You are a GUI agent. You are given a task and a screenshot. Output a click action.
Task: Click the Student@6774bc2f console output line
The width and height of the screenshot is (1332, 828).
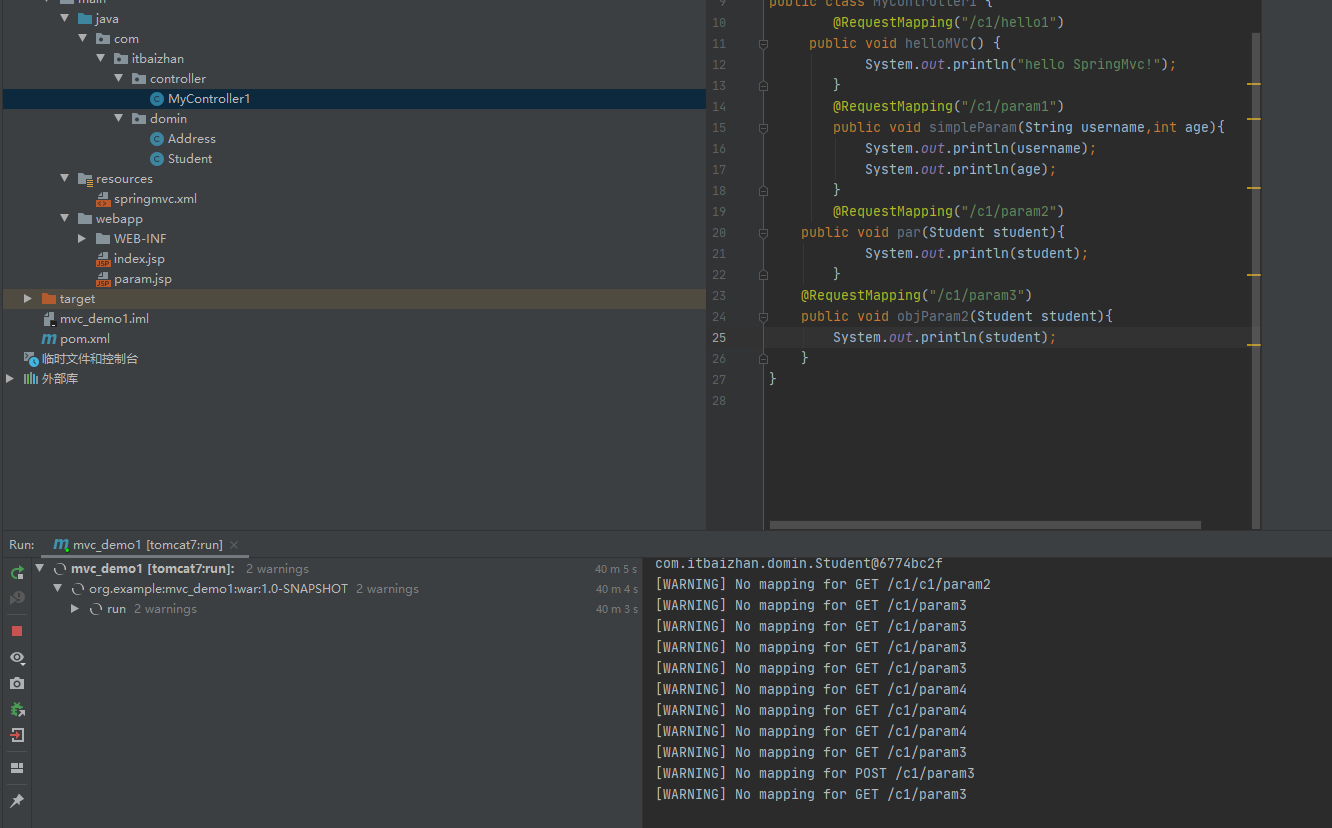coord(799,564)
